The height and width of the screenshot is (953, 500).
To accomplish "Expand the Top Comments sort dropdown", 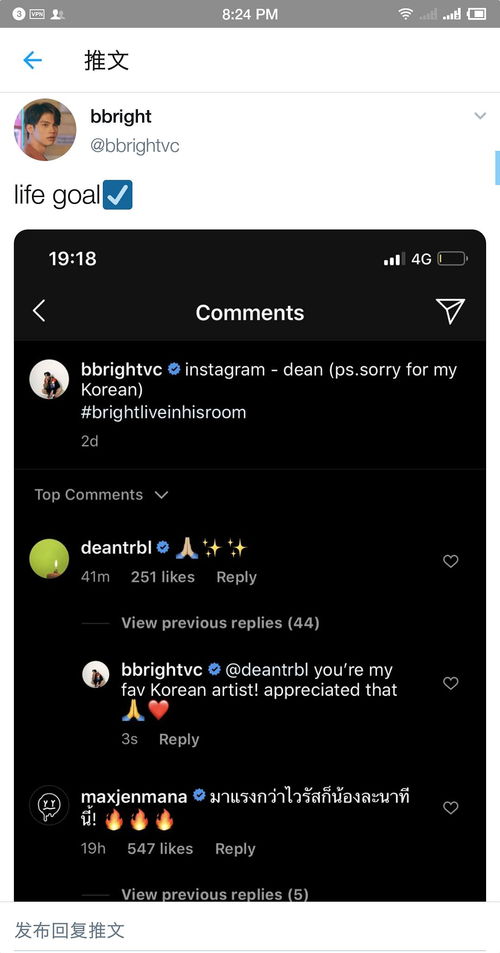I will tap(101, 495).
